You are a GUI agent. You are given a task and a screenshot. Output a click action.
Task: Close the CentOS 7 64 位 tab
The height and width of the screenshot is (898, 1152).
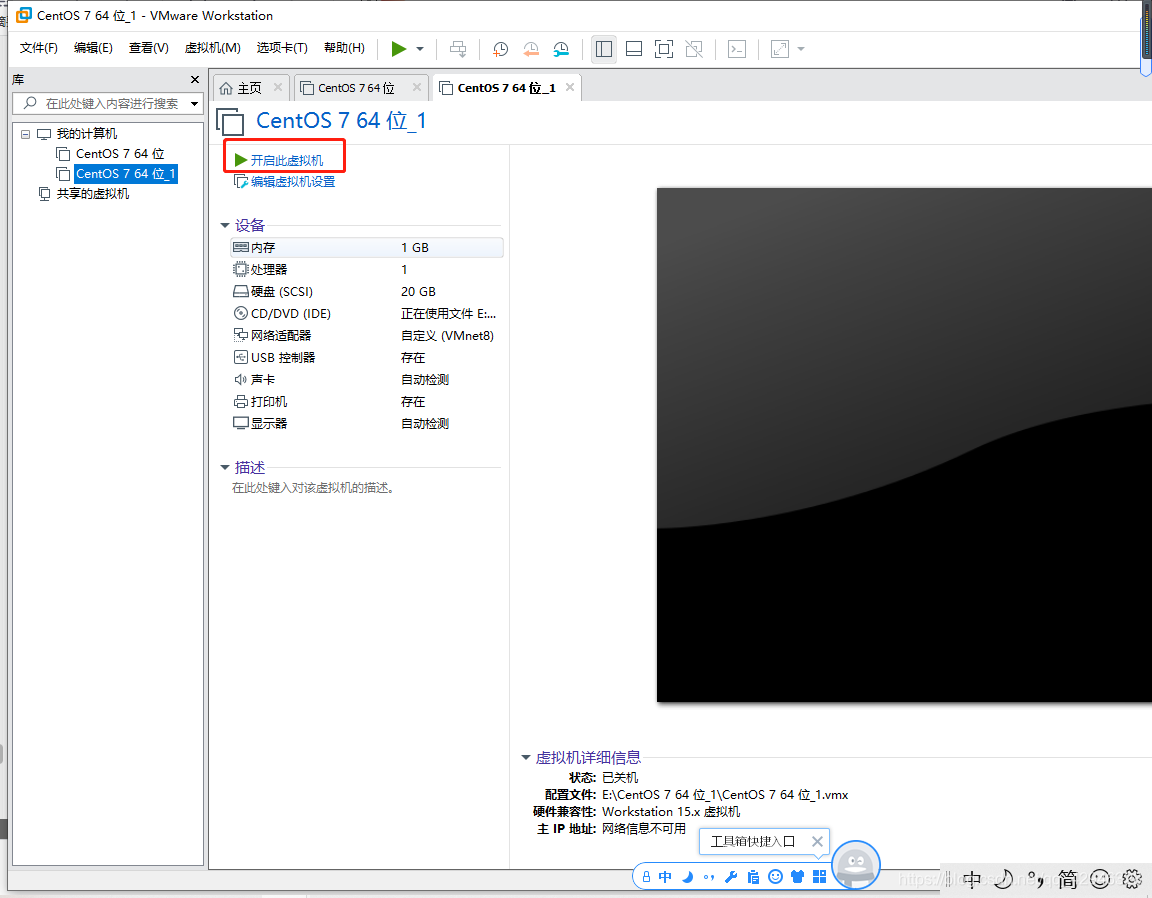(417, 87)
